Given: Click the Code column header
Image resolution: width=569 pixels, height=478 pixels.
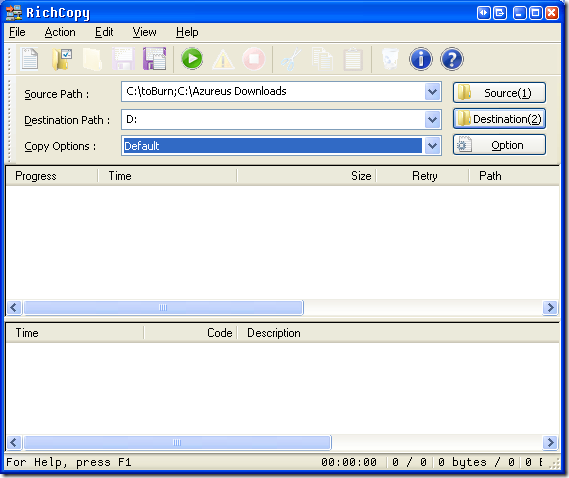Looking at the screenshot, I should pos(190,333).
